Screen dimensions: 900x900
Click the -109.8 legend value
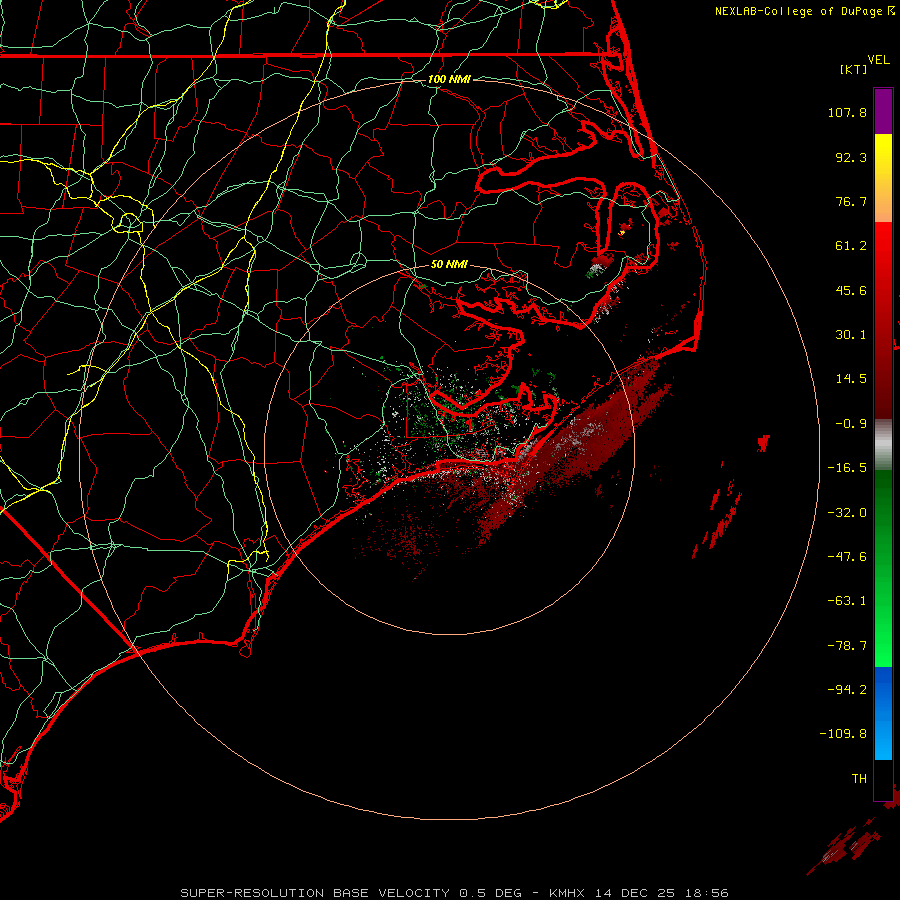click(843, 734)
